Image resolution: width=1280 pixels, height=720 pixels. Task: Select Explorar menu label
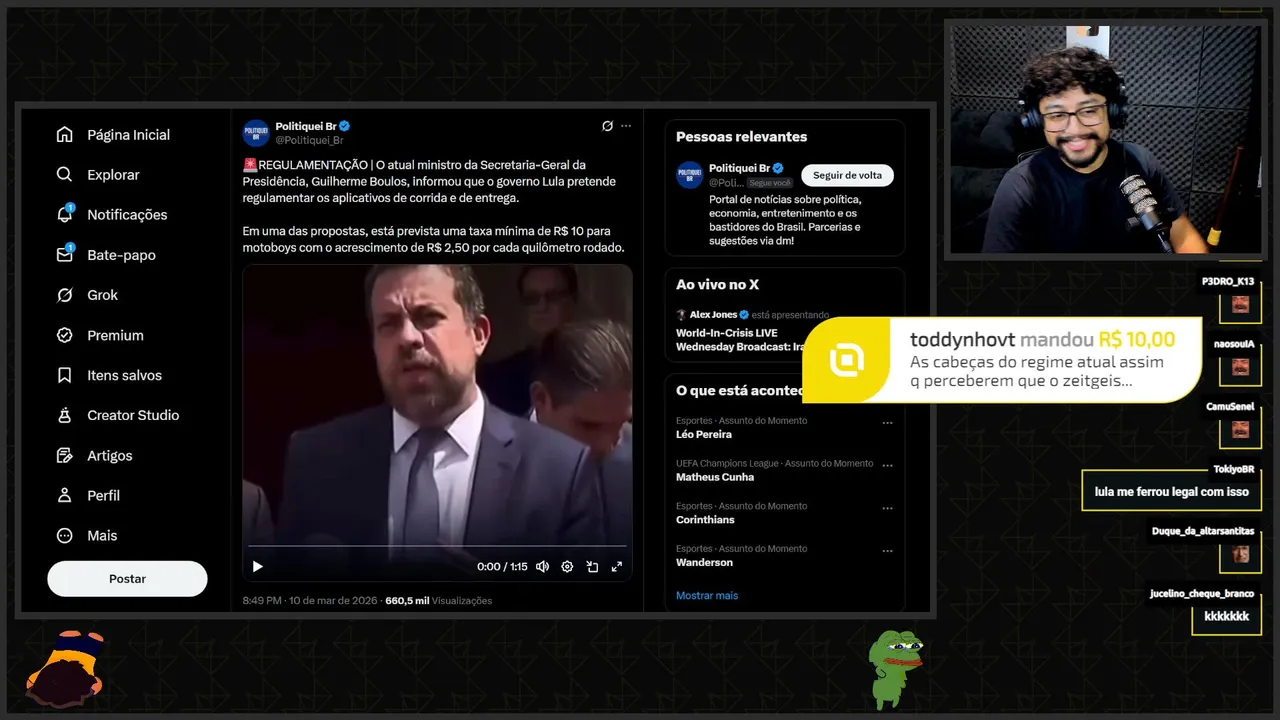pyautogui.click(x=113, y=175)
